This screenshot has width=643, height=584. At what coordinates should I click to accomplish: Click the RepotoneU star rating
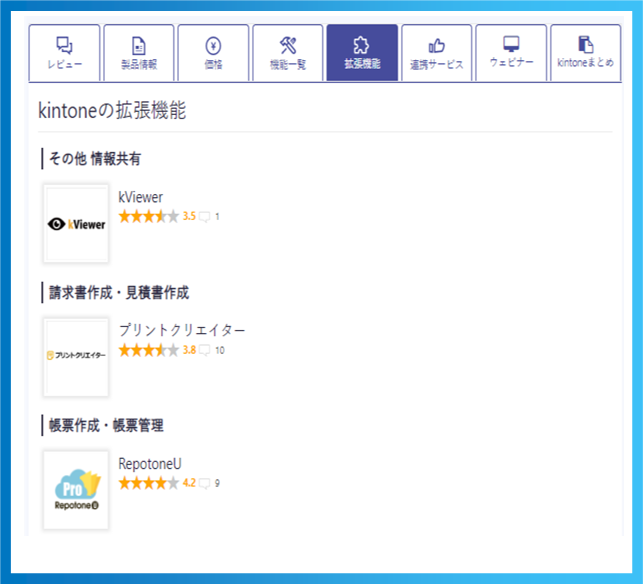point(149,483)
